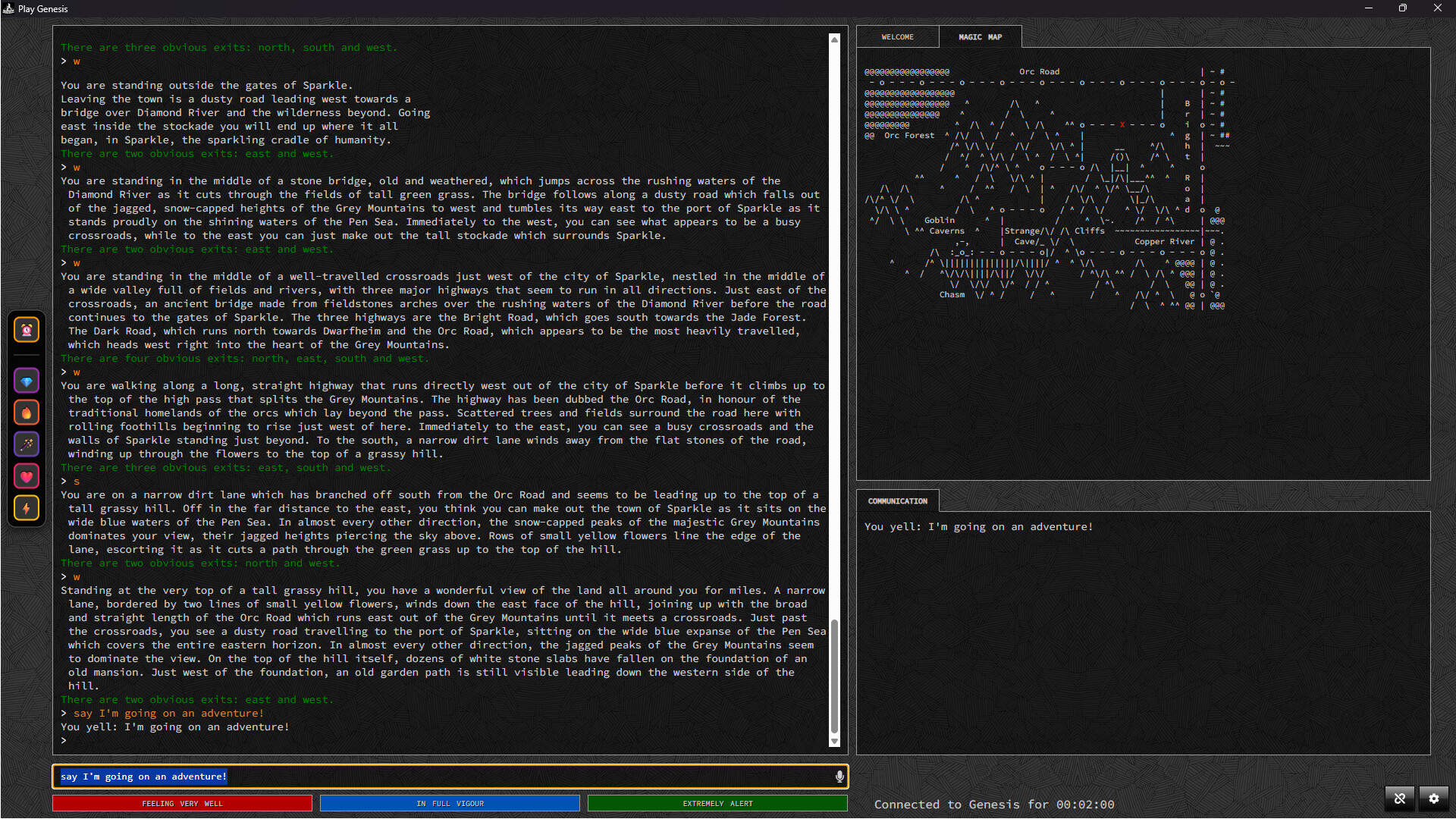
Task: Click the magic wand icon
Action: tap(27, 445)
